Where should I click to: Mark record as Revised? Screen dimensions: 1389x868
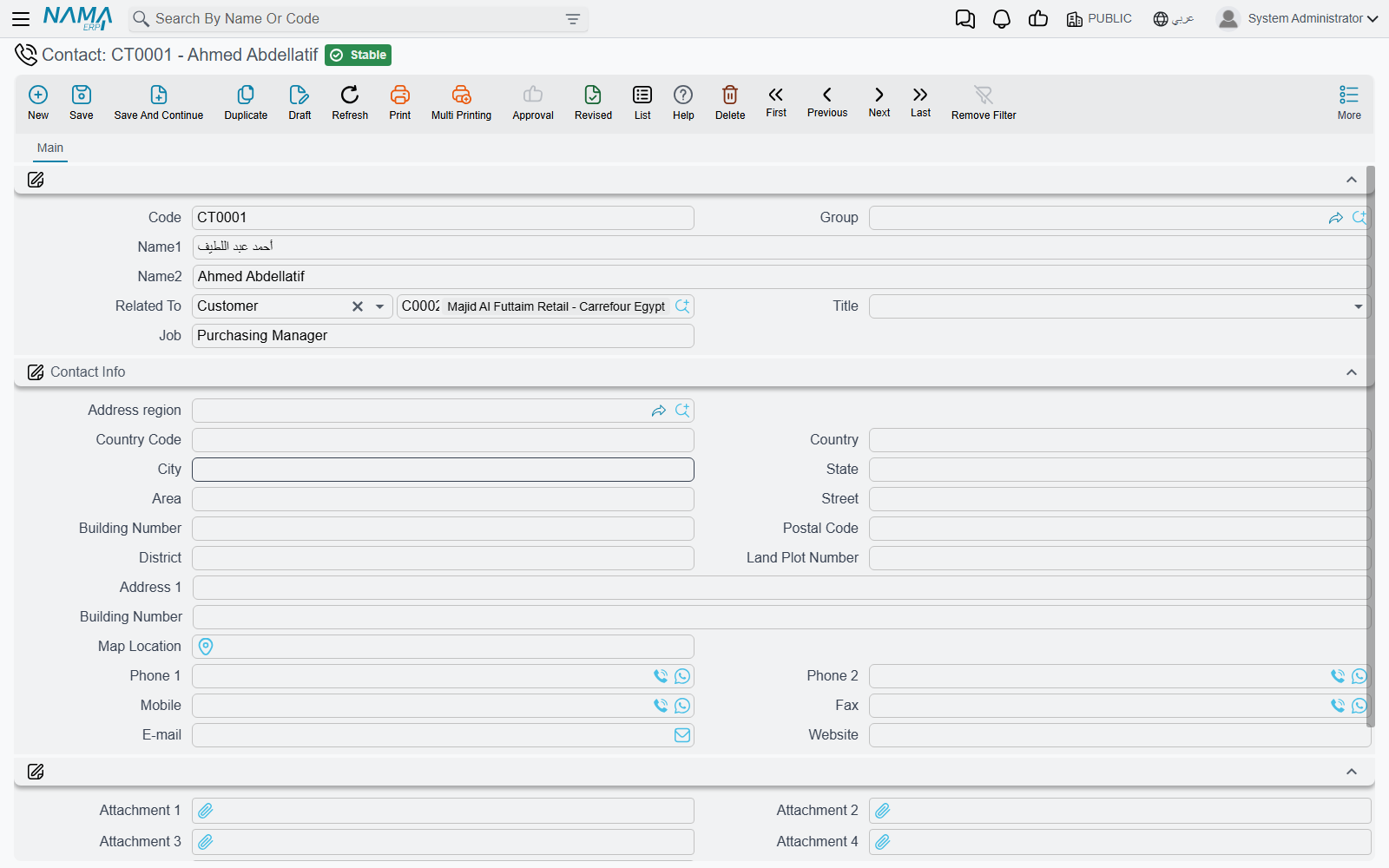tap(593, 102)
